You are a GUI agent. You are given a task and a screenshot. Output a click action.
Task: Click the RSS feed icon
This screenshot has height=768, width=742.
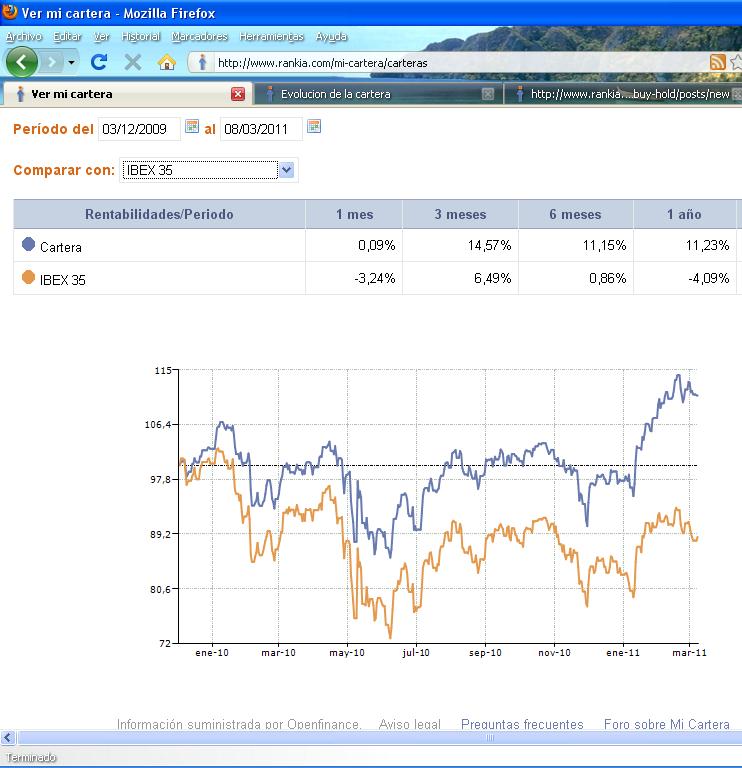click(x=717, y=62)
